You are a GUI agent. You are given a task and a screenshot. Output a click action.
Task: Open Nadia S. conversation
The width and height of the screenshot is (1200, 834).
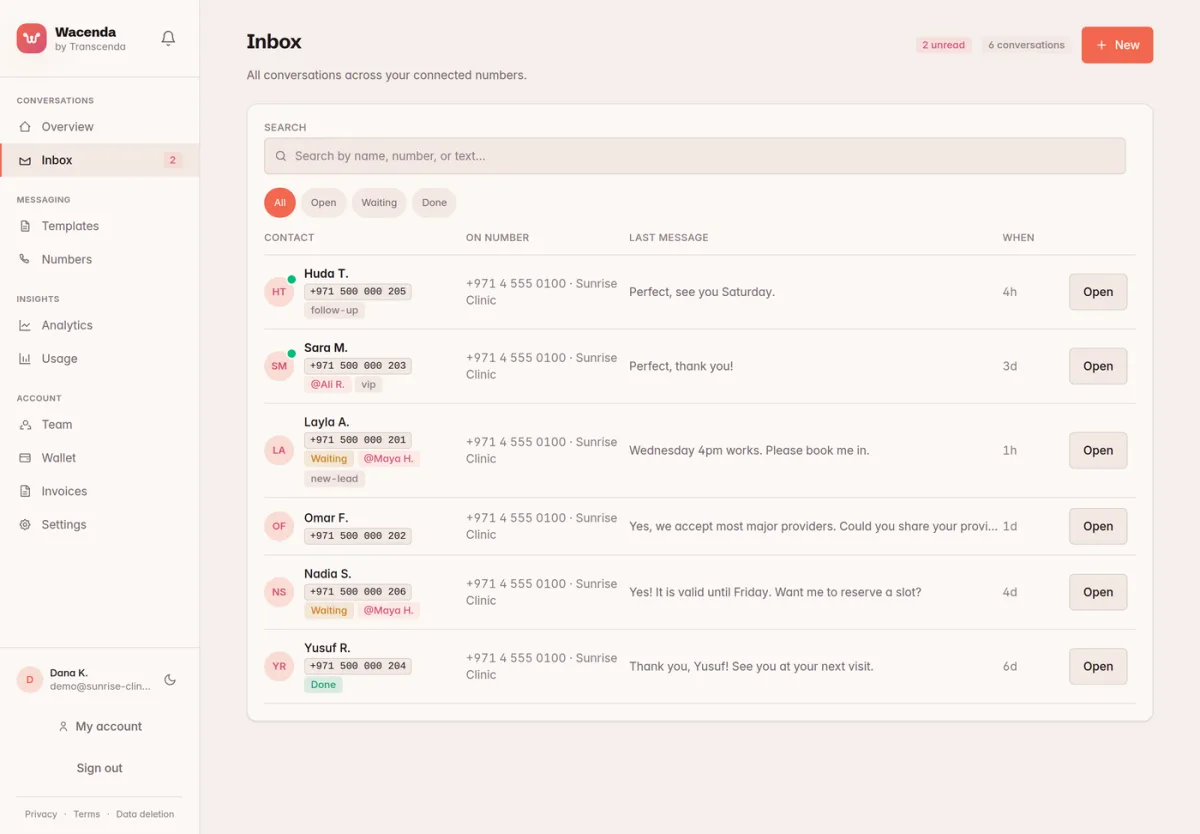click(x=1098, y=592)
